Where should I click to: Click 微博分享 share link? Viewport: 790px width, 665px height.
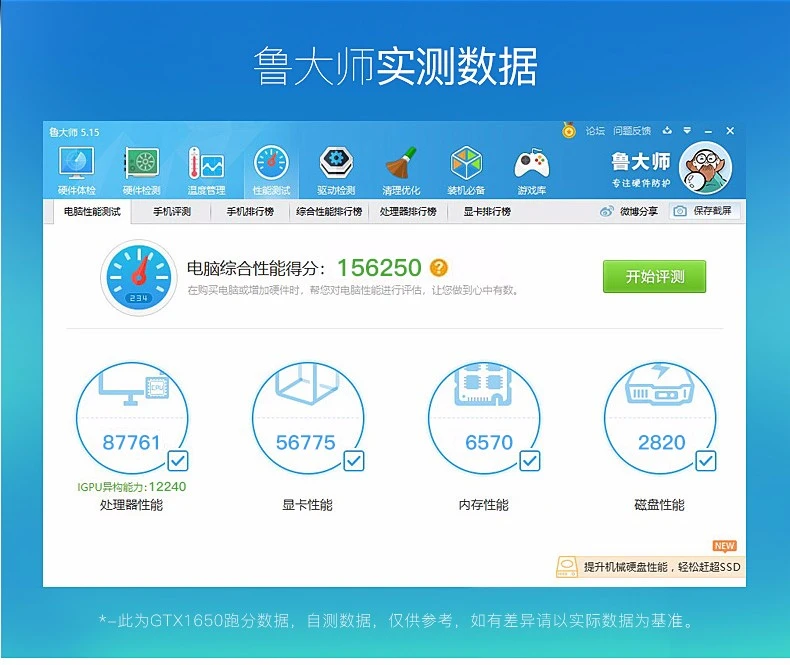pyautogui.click(x=629, y=211)
